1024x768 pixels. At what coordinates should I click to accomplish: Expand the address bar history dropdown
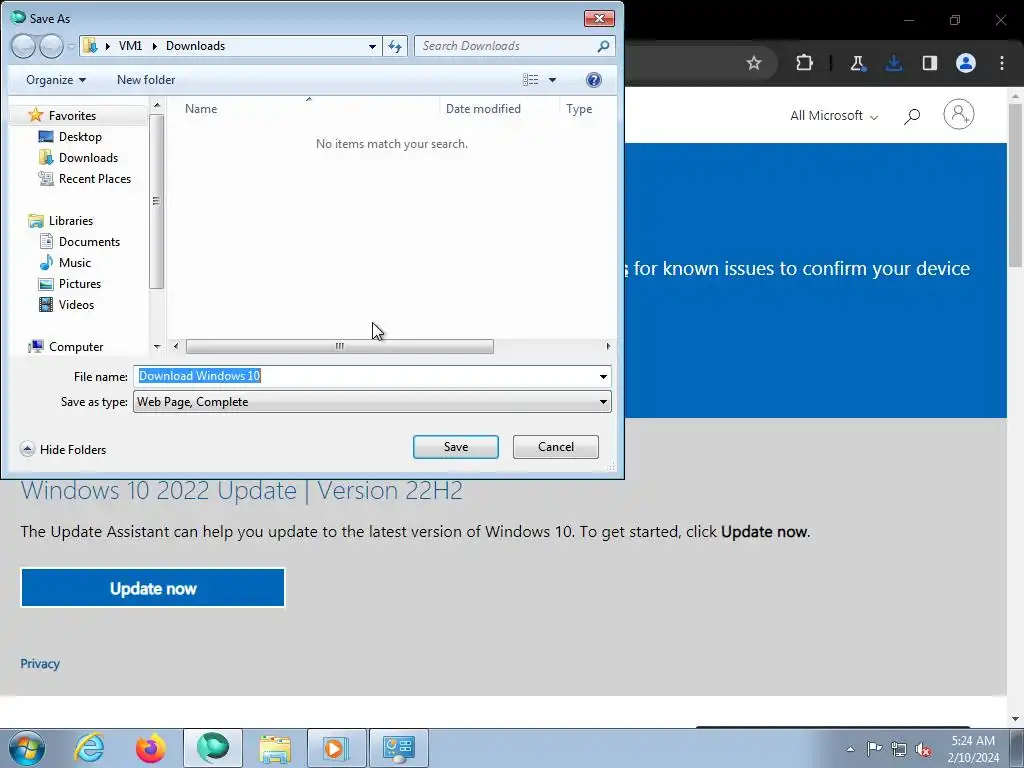pos(372,46)
